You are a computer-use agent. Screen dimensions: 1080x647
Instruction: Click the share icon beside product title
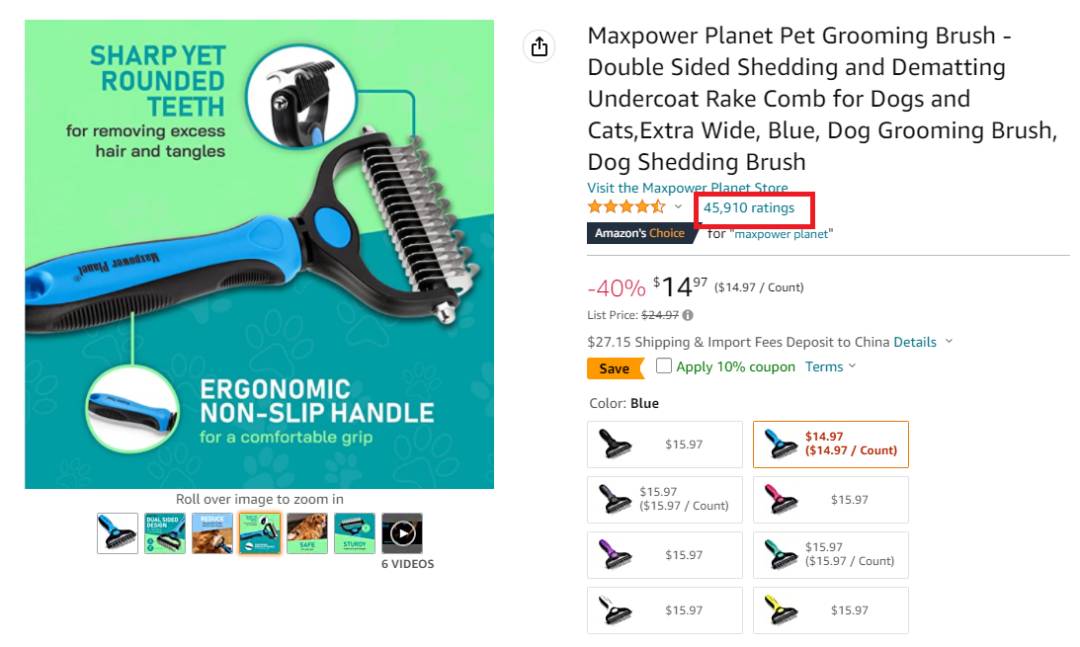[539, 47]
